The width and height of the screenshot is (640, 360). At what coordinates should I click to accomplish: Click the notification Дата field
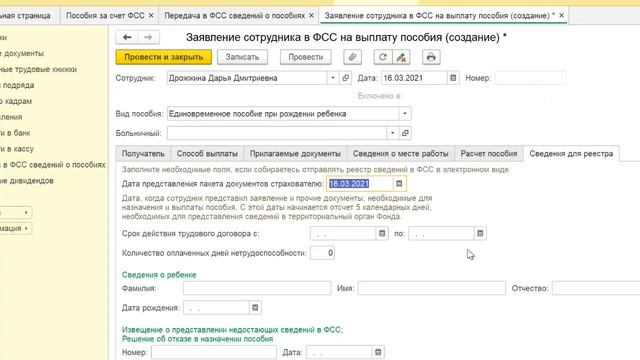[x=339, y=352]
